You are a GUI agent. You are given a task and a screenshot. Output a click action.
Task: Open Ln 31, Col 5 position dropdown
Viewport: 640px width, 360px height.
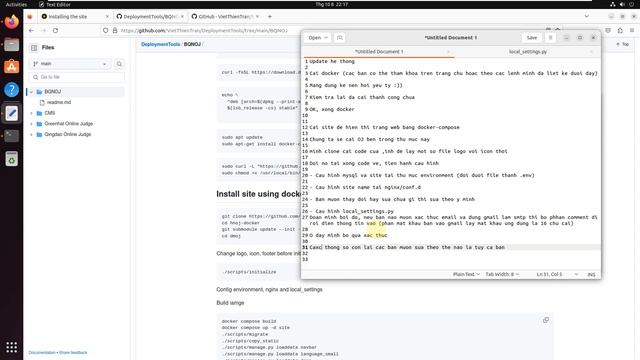coord(557,274)
